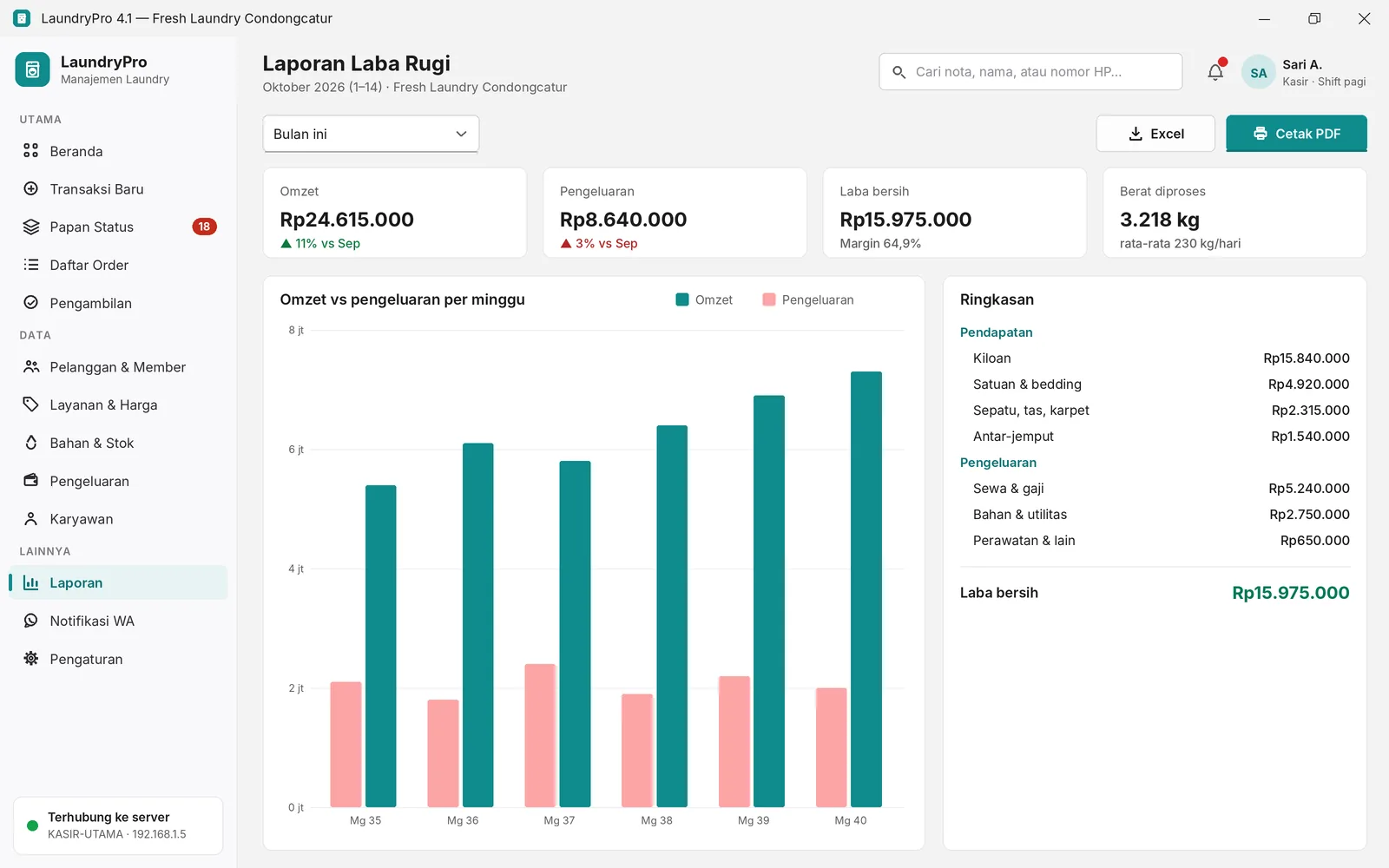Screen dimensions: 1389x868
Task: Click the Papan Status layers icon
Action: point(31,227)
